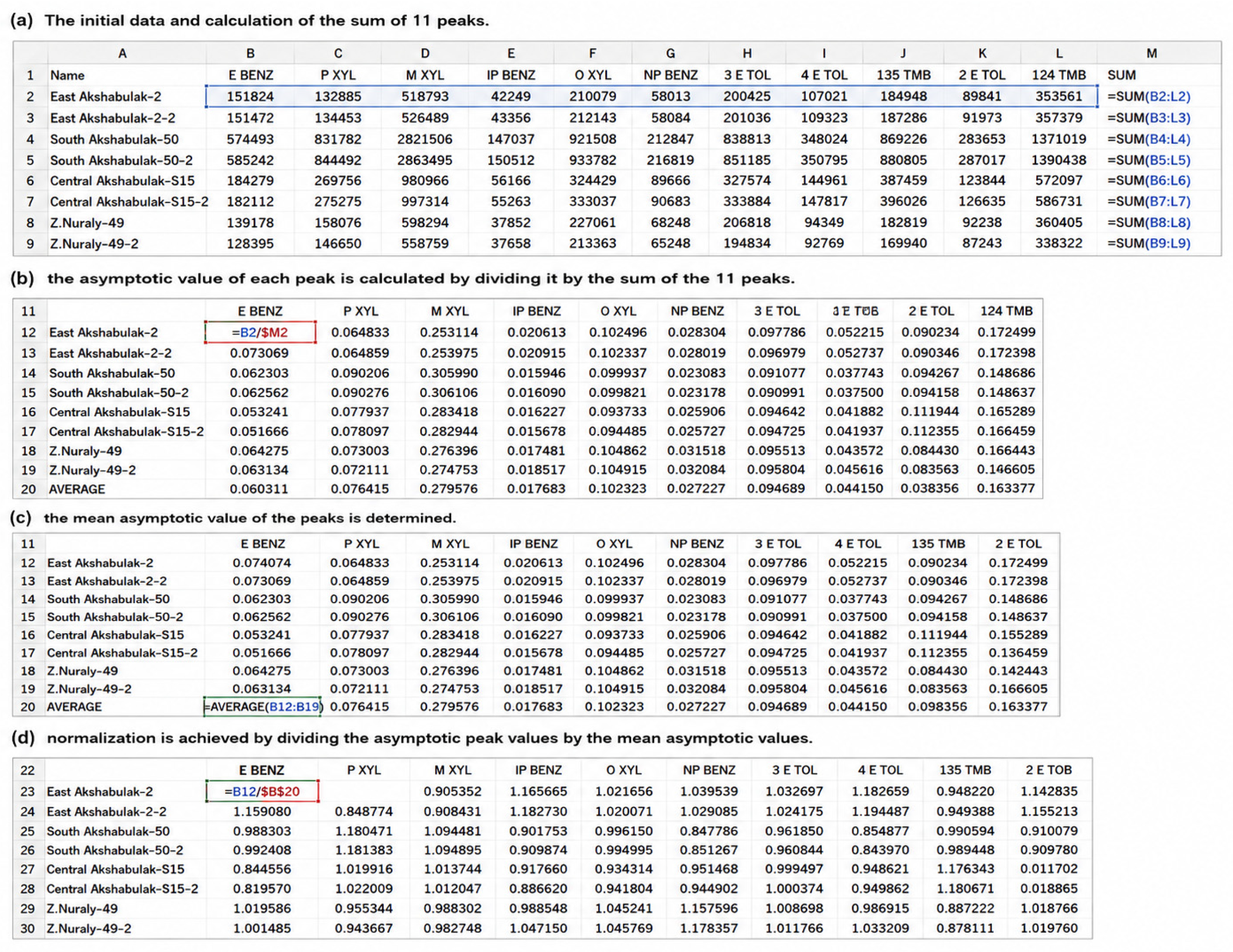Click the row 1 header number
Viewport: 1233px width, 952px height.
(30, 75)
